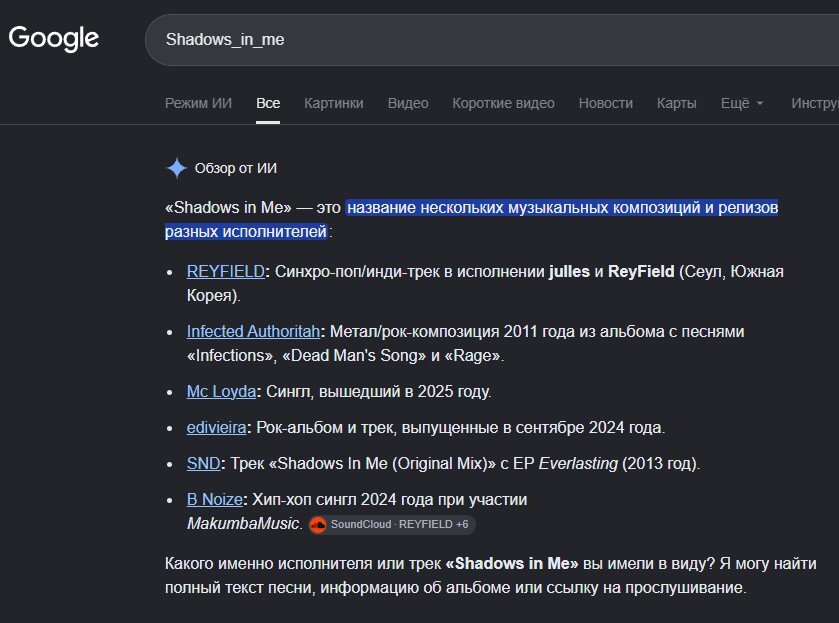Open the Карты tab
The image size is (839, 623).
(677, 103)
